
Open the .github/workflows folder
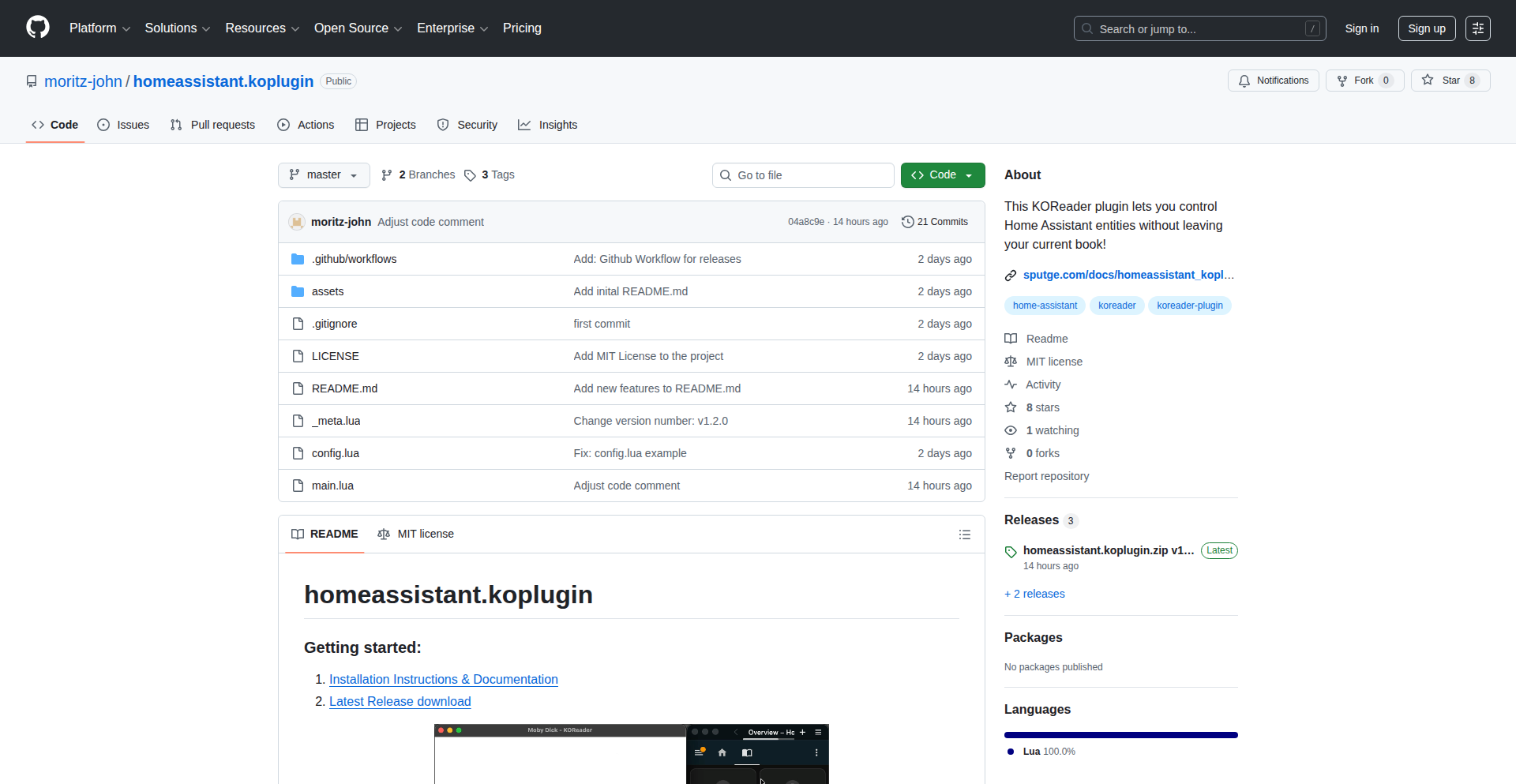[354, 259]
